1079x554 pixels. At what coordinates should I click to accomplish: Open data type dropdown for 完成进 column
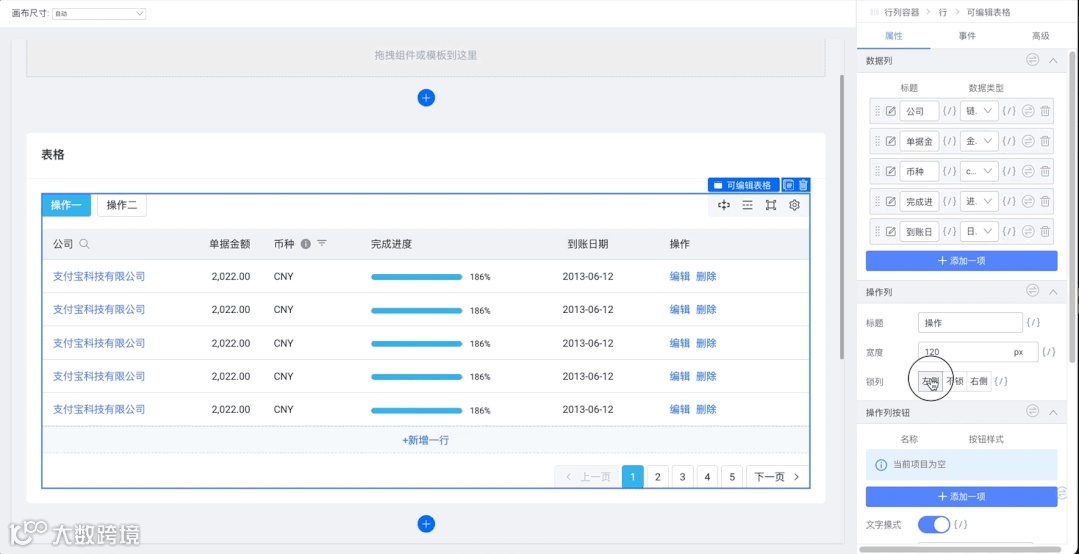[979, 202]
